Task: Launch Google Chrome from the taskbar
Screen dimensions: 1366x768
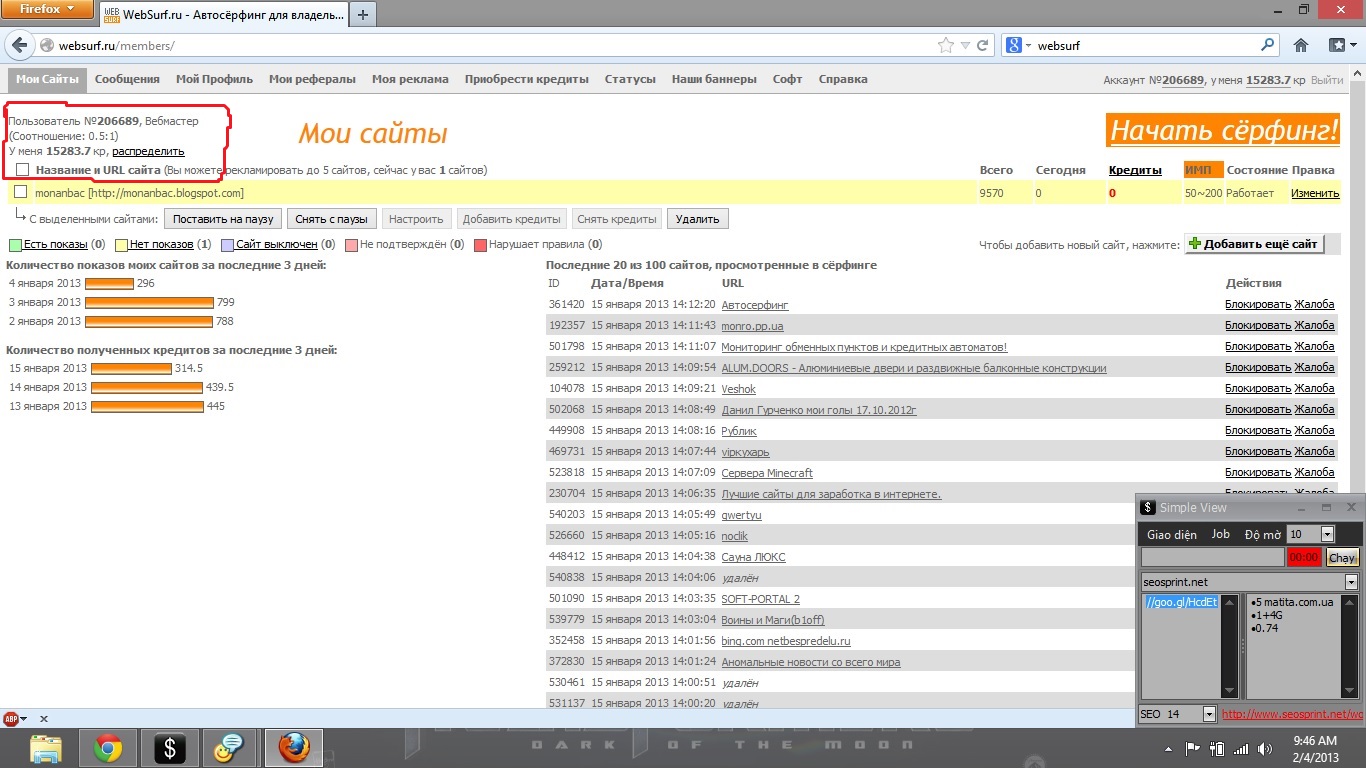Action: point(107,748)
